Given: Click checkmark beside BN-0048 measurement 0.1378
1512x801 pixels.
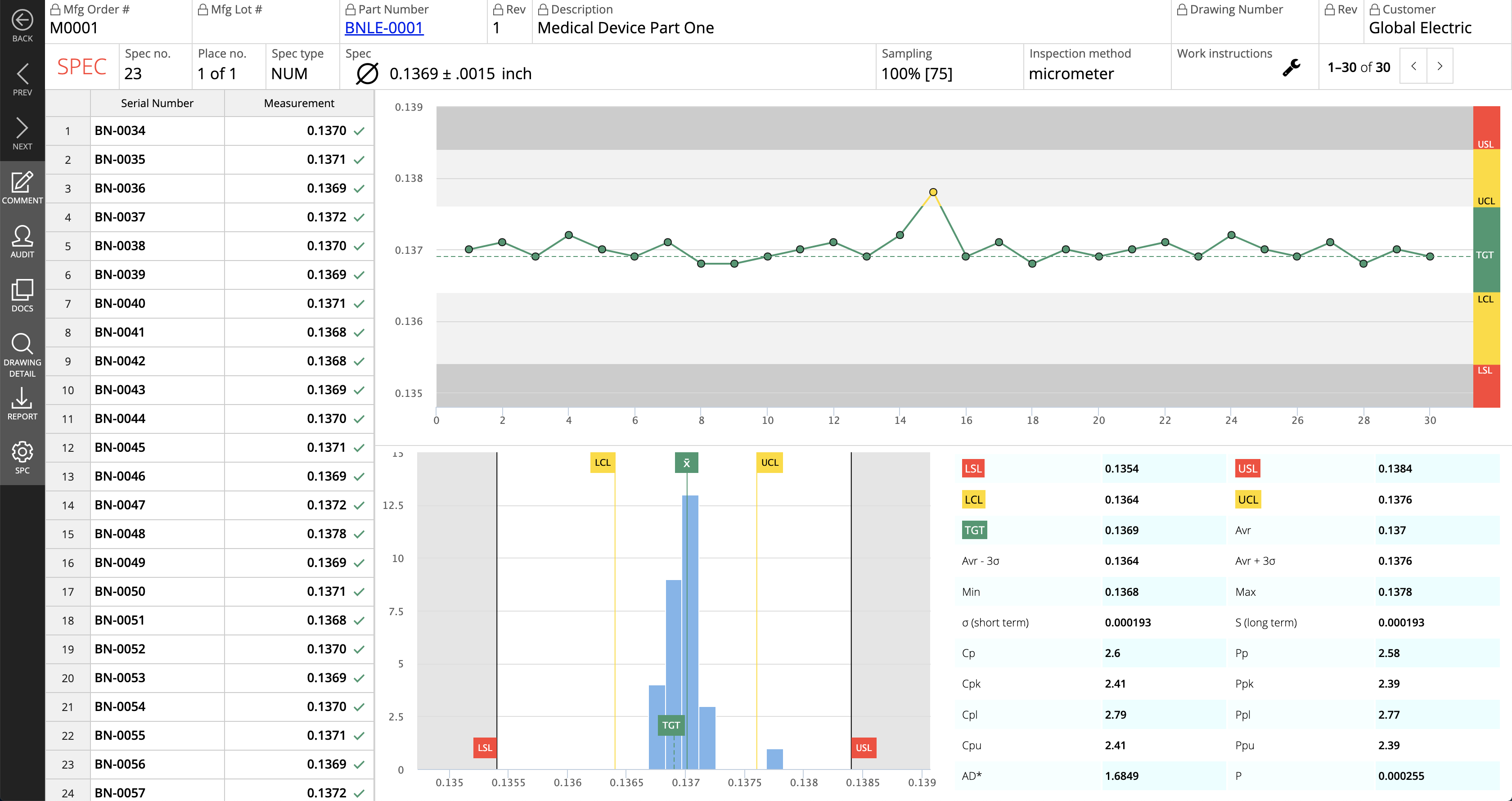Looking at the screenshot, I should [x=359, y=535].
